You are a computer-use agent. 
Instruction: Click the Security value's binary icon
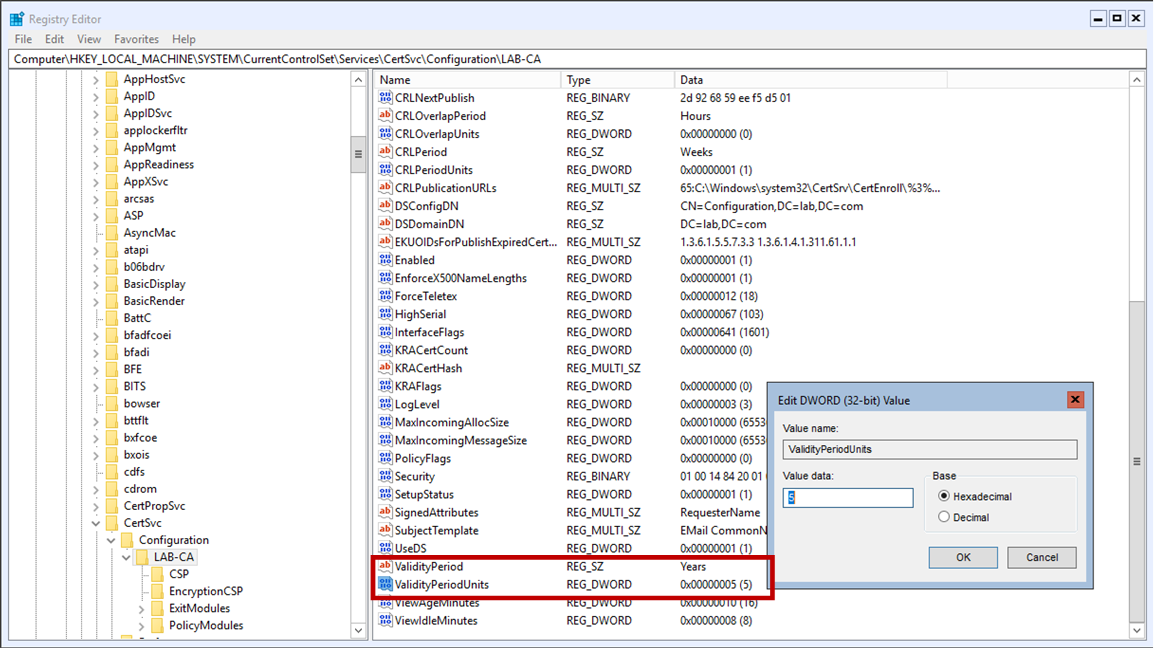point(384,476)
